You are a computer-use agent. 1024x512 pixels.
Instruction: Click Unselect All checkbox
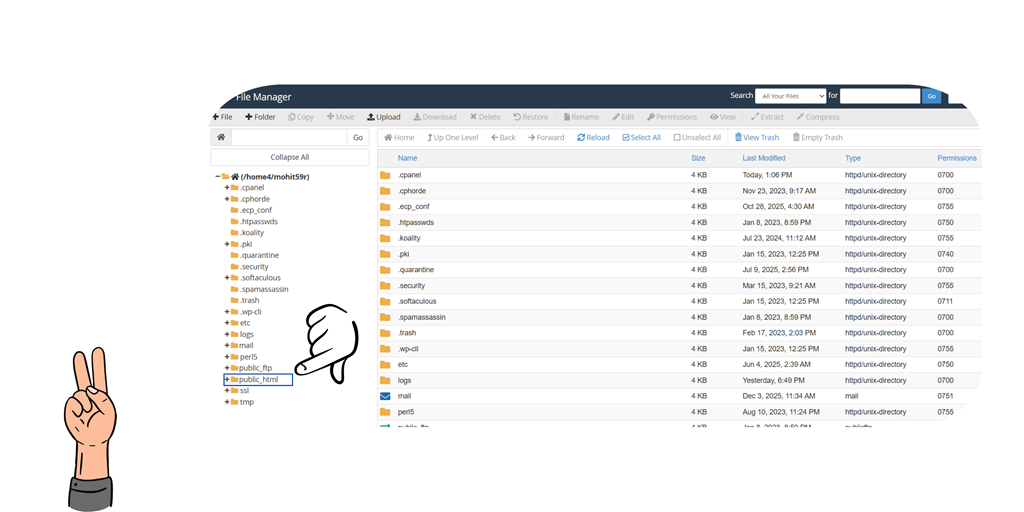[x=696, y=137]
